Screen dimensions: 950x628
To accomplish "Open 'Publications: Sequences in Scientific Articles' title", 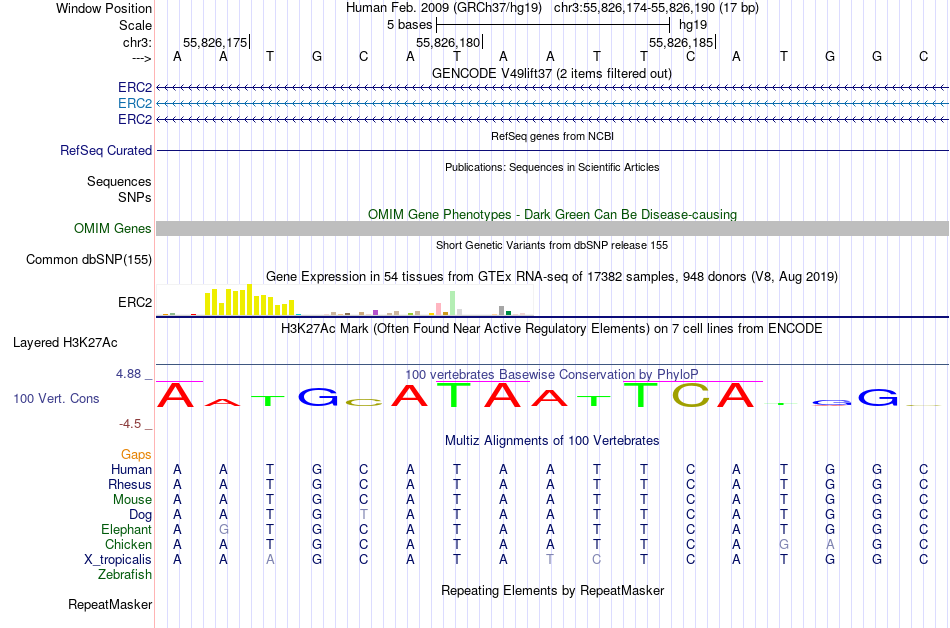I will pyautogui.click(x=552, y=167).
